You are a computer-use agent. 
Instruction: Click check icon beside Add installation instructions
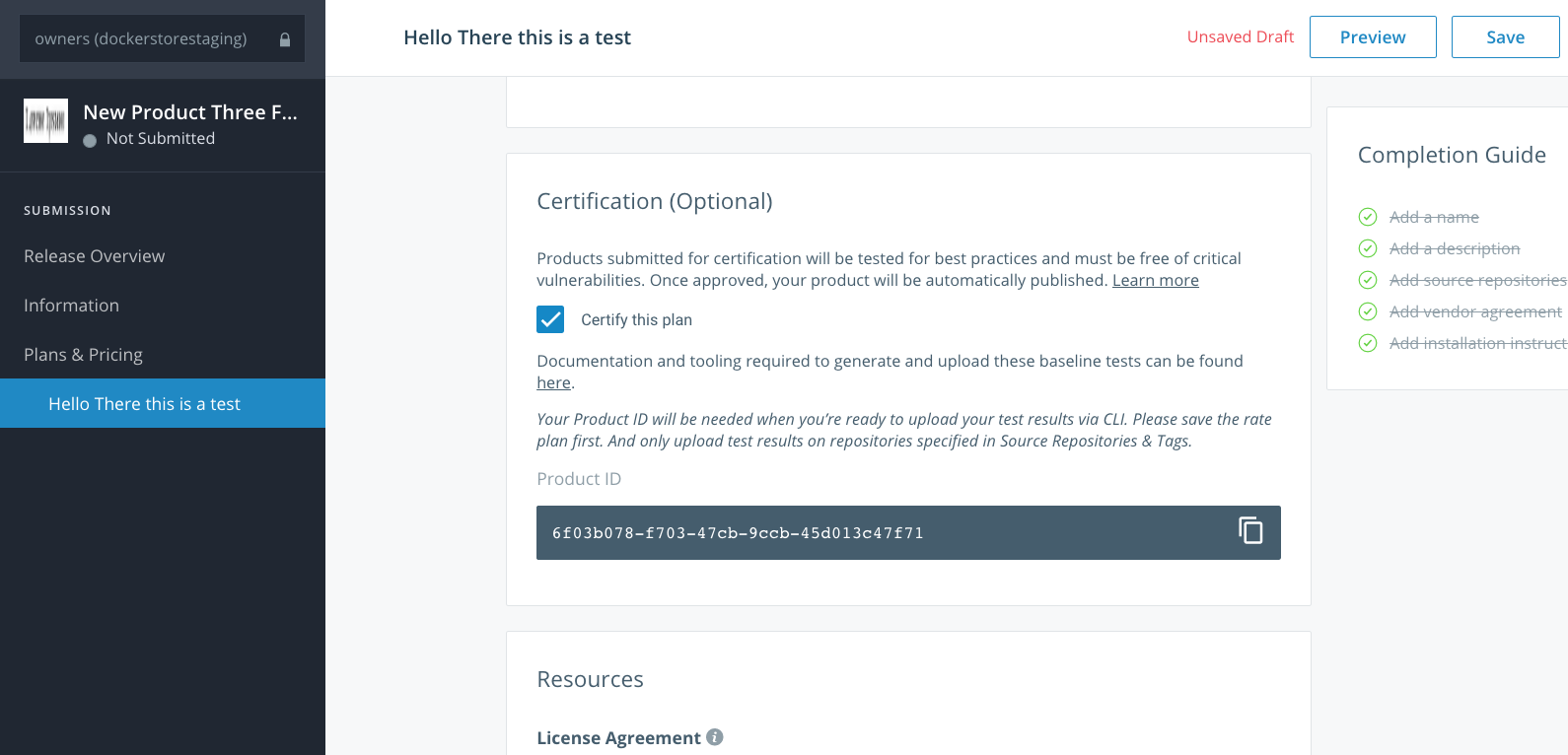pos(1368,343)
